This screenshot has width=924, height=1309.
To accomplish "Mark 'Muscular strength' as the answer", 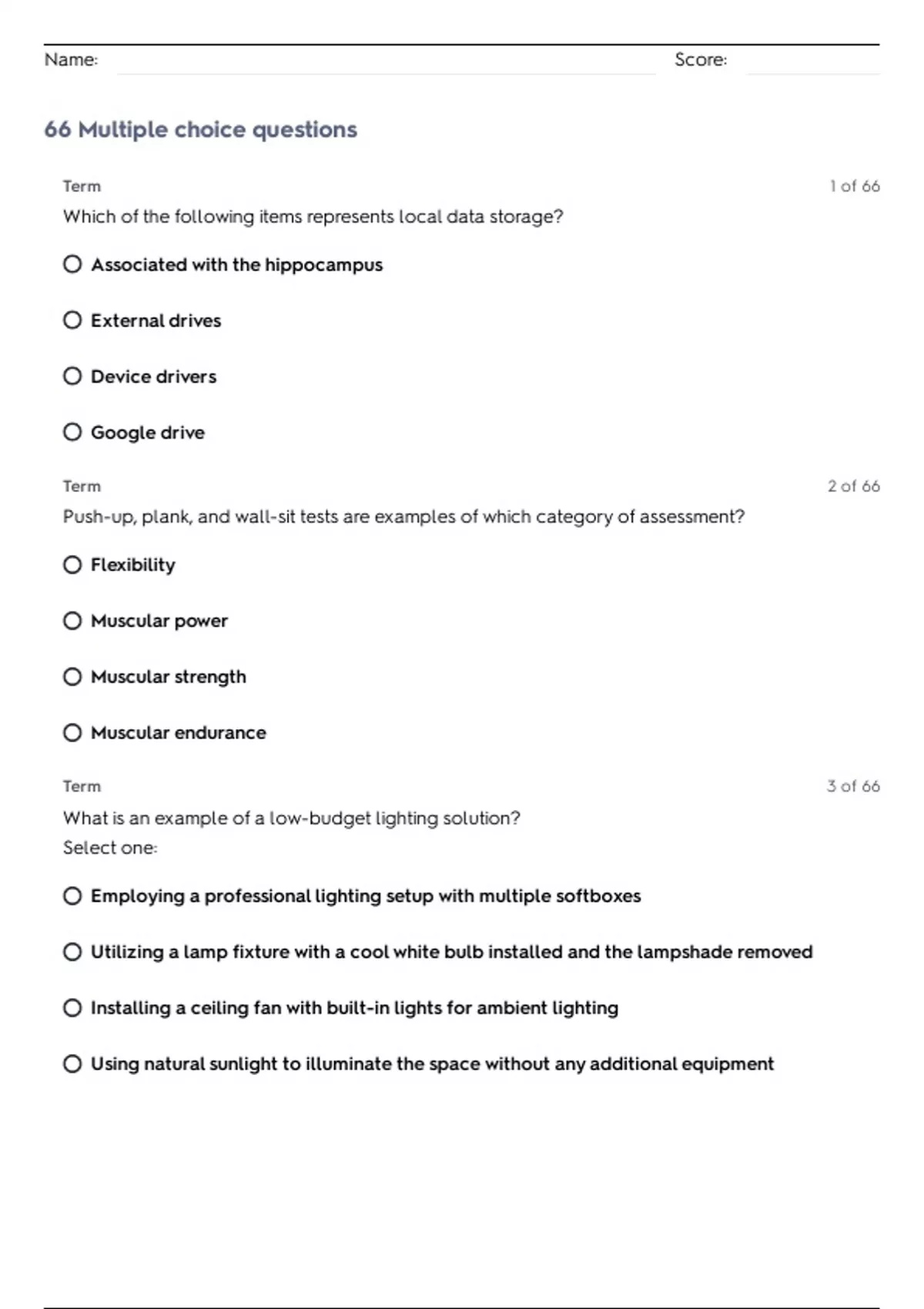I will tap(72, 677).
